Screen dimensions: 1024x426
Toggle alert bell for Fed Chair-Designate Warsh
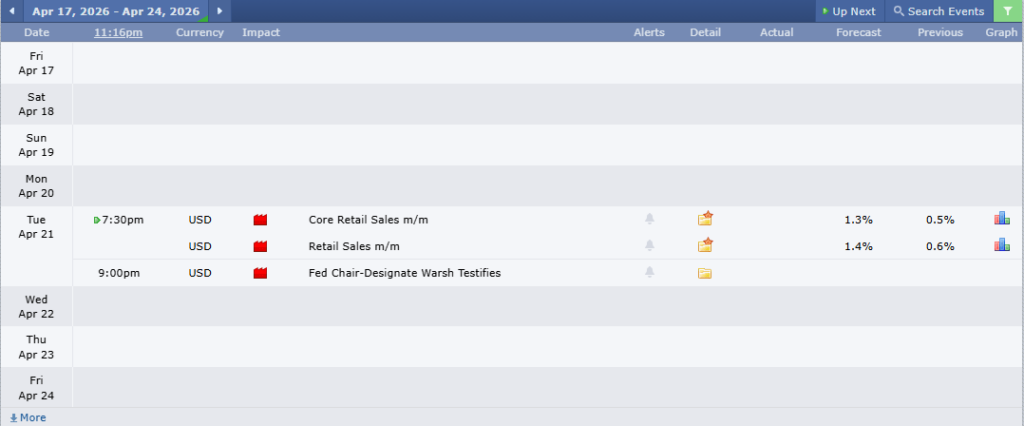pos(650,273)
